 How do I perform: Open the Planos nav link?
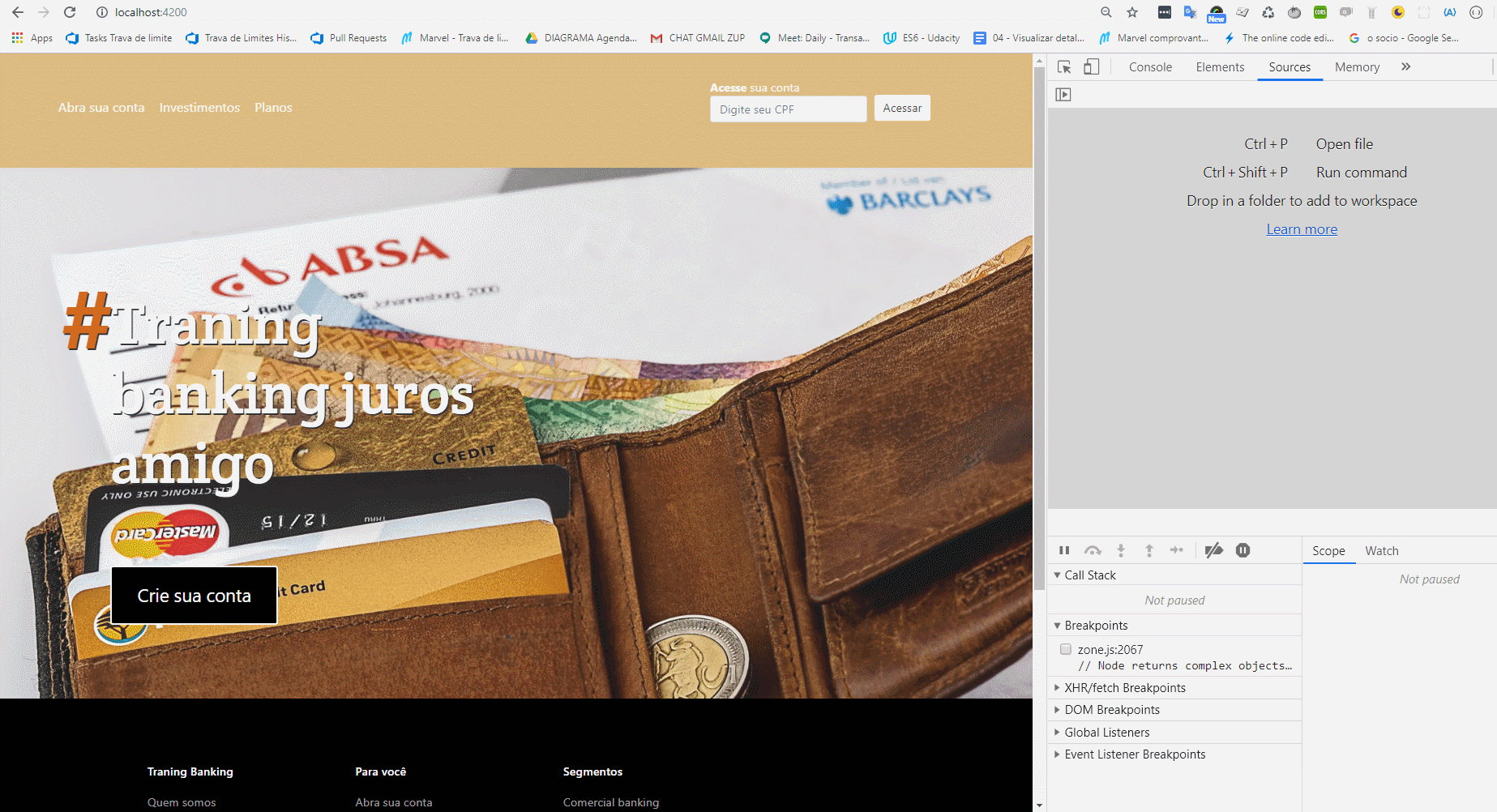click(273, 107)
